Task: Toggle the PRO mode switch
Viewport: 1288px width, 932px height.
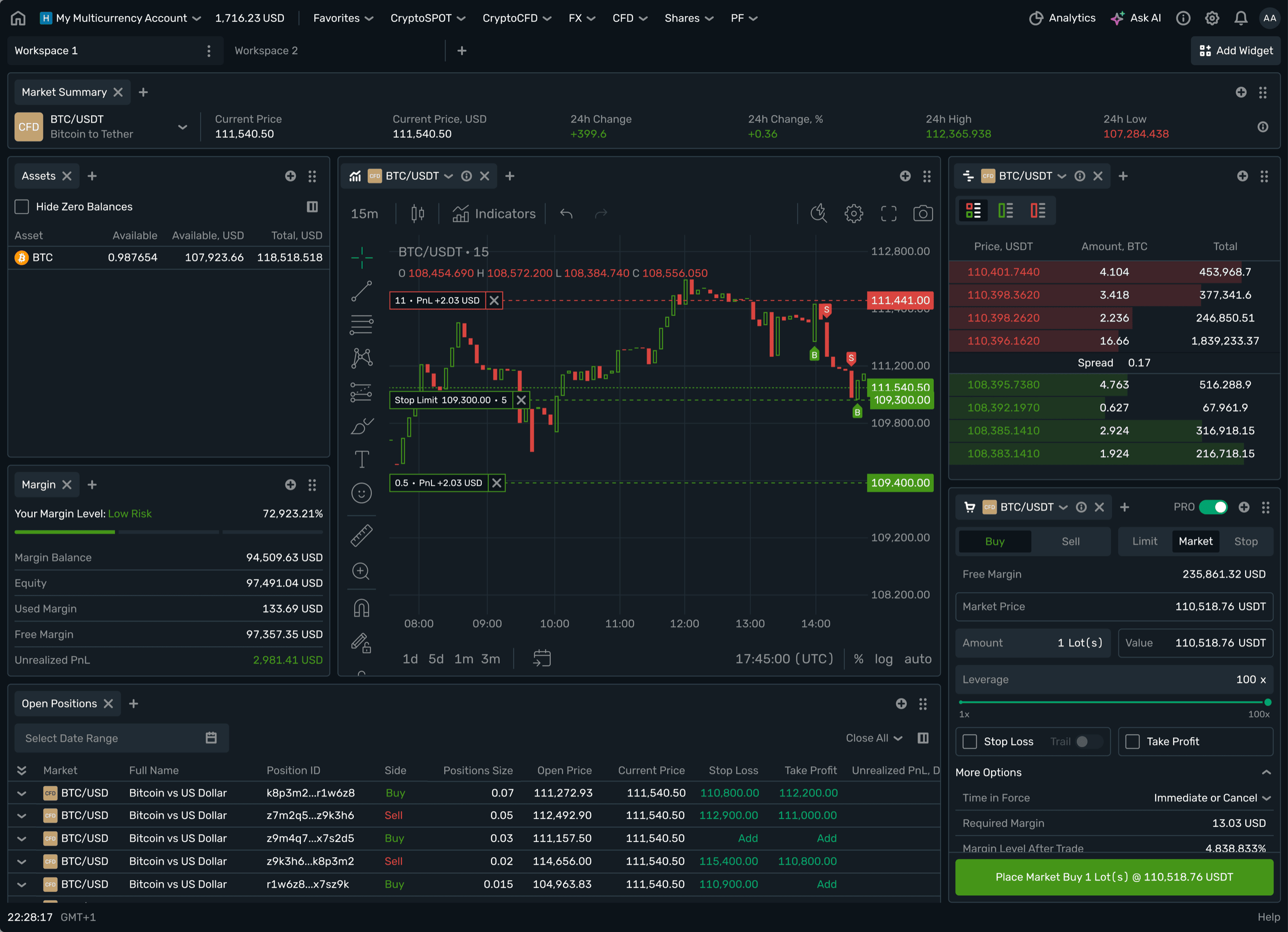Action: pyautogui.click(x=1213, y=507)
